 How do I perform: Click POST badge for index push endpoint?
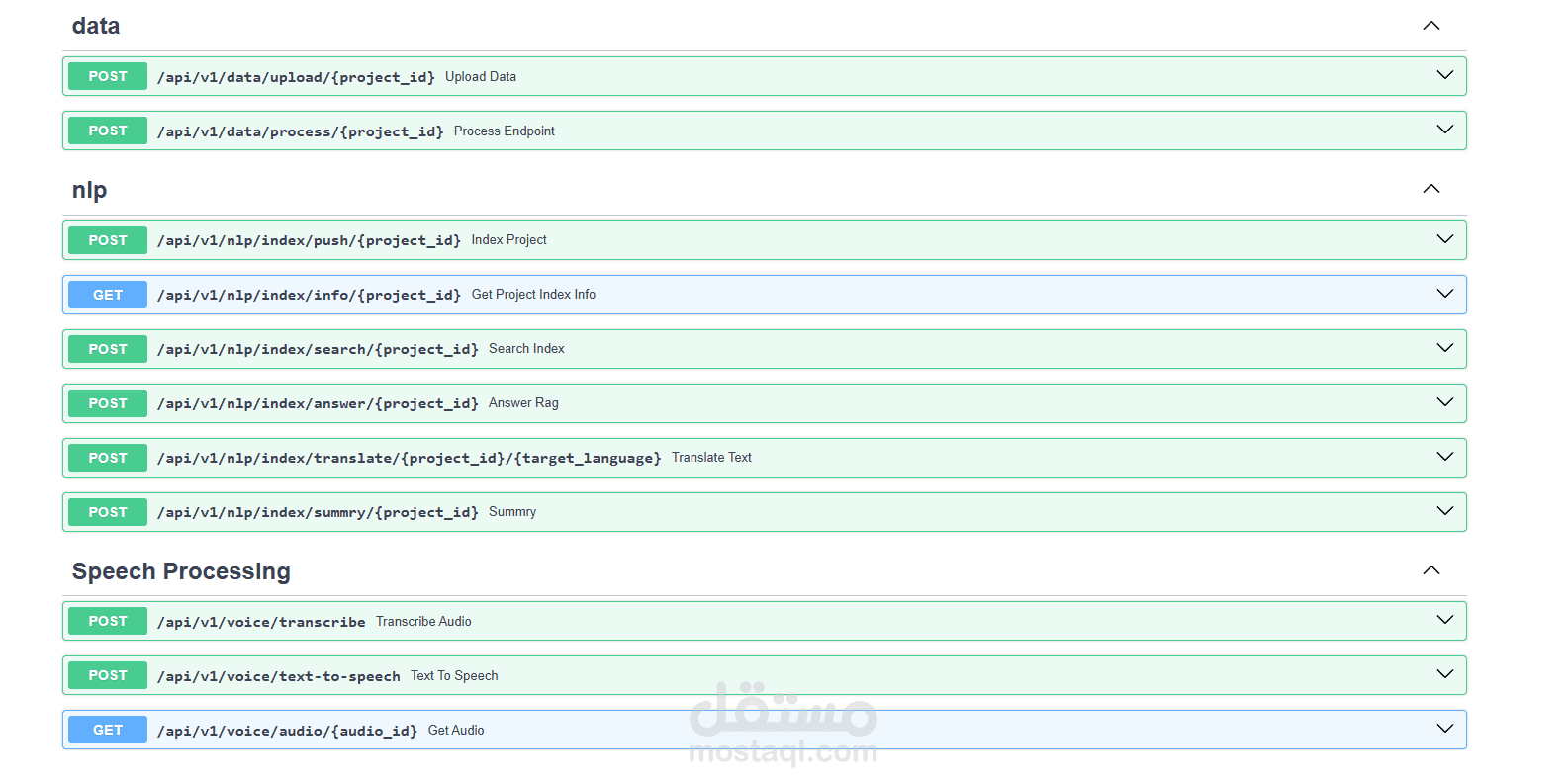point(108,240)
